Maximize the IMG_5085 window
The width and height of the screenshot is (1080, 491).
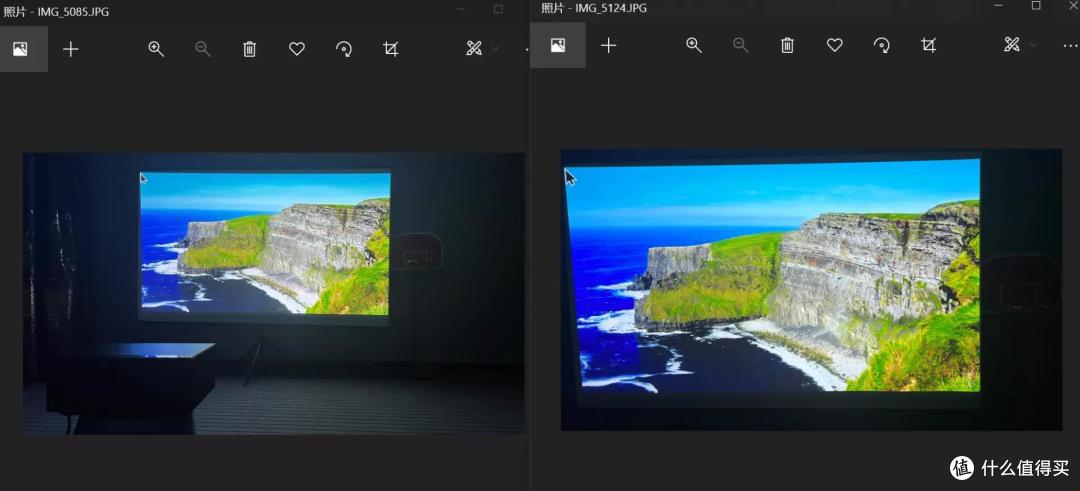pos(498,9)
